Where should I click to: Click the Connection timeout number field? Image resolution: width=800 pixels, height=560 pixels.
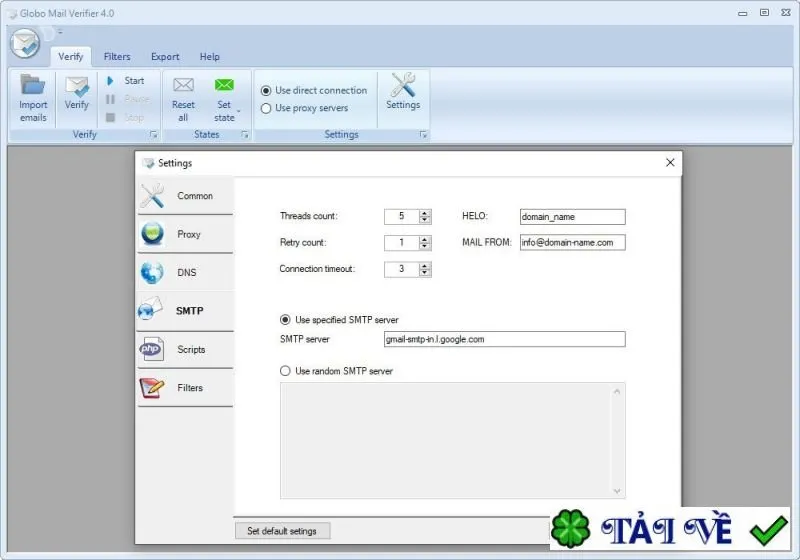tap(402, 269)
